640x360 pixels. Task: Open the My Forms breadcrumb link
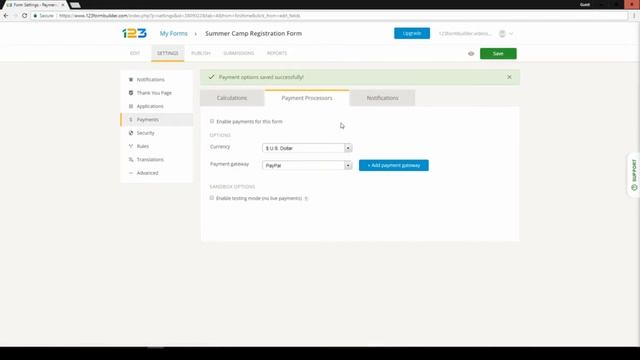coord(173,33)
